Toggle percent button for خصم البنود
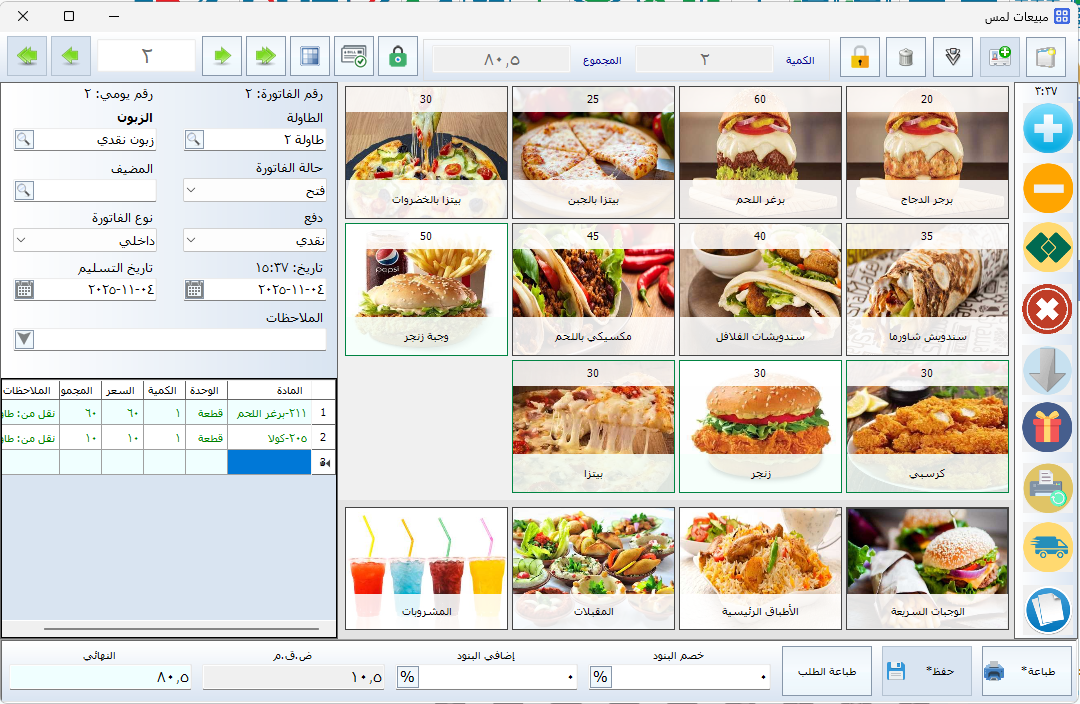Image resolution: width=1080 pixels, height=704 pixels. [600, 678]
